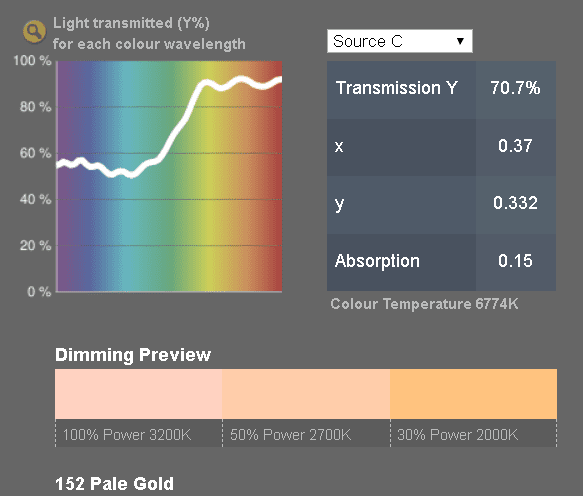Click the Absorption row label
This screenshot has height=496, width=583.
click(x=377, y=261)
